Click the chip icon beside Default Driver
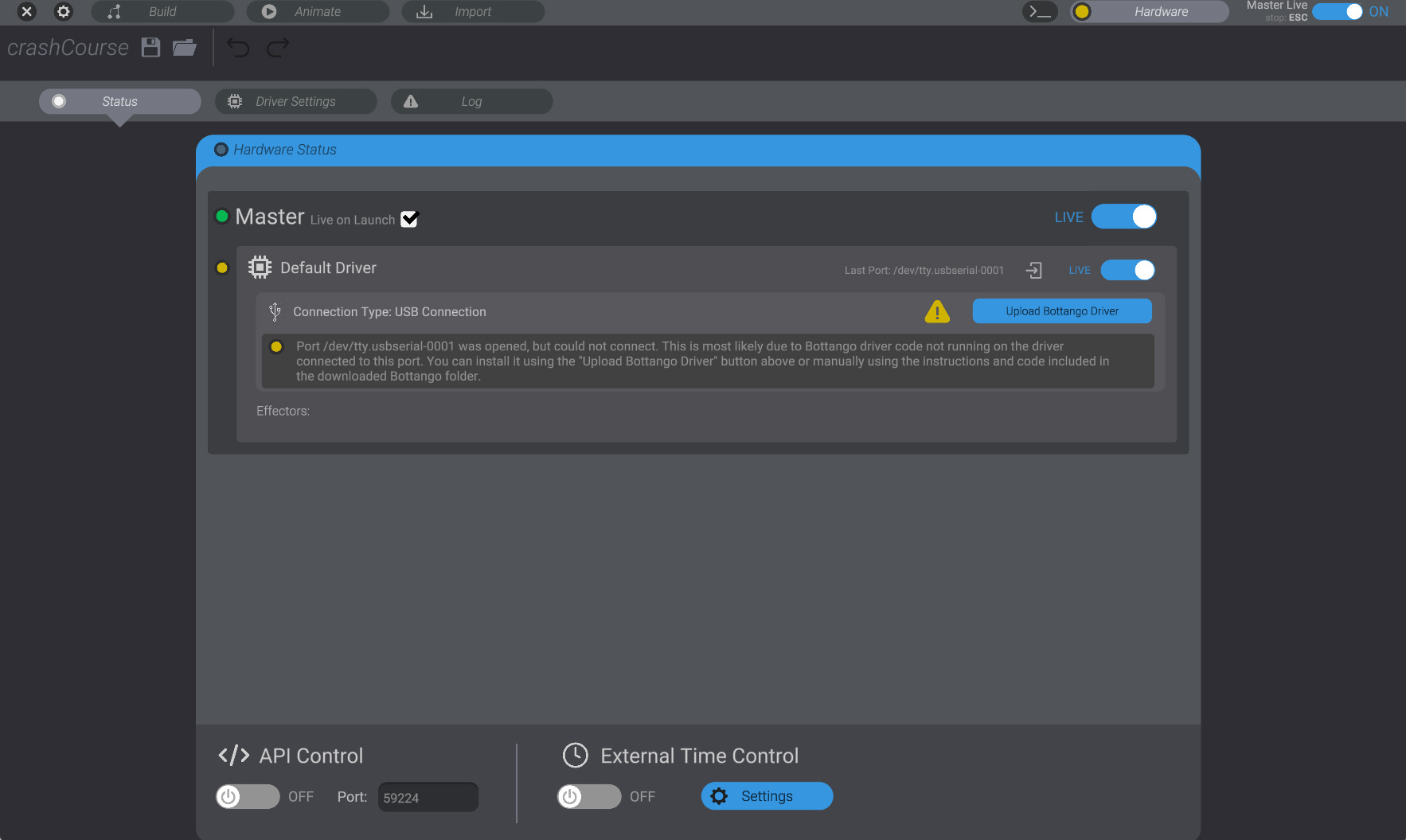The height and width of the screenshot is (840, 1406). pos(260,267)
